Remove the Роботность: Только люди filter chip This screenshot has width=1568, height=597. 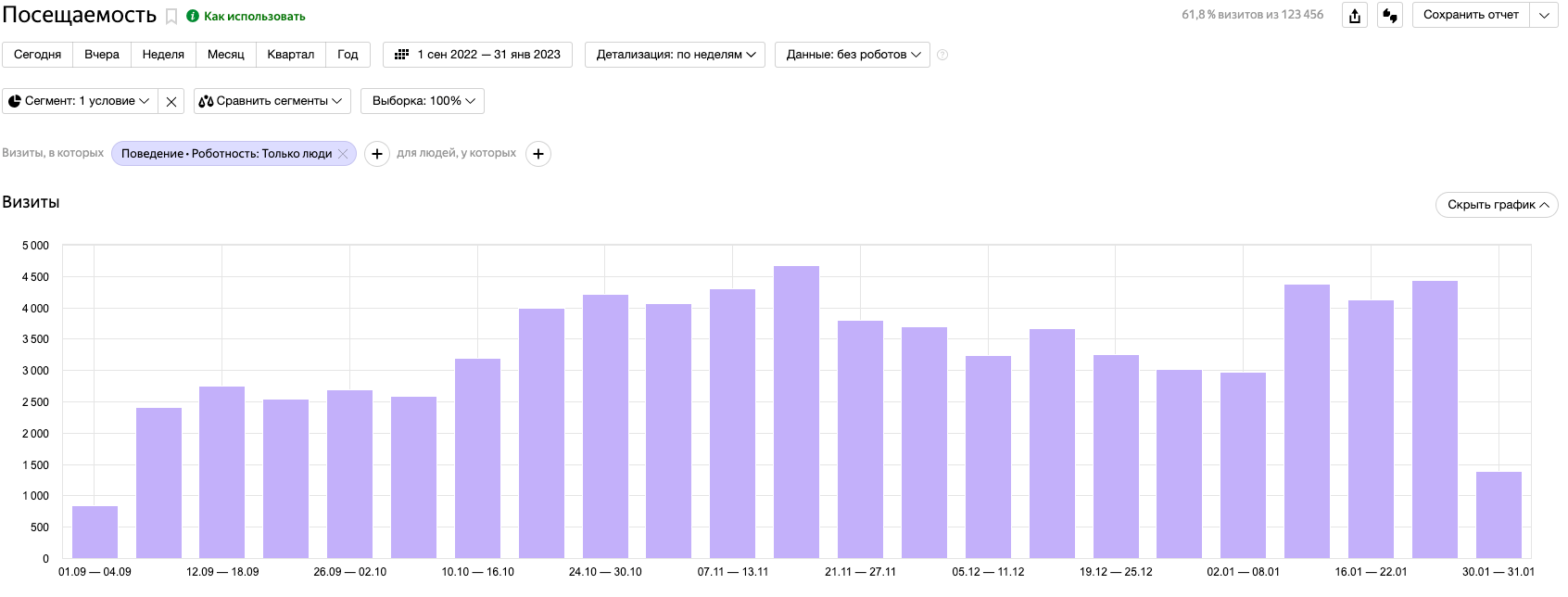point(343,154)
